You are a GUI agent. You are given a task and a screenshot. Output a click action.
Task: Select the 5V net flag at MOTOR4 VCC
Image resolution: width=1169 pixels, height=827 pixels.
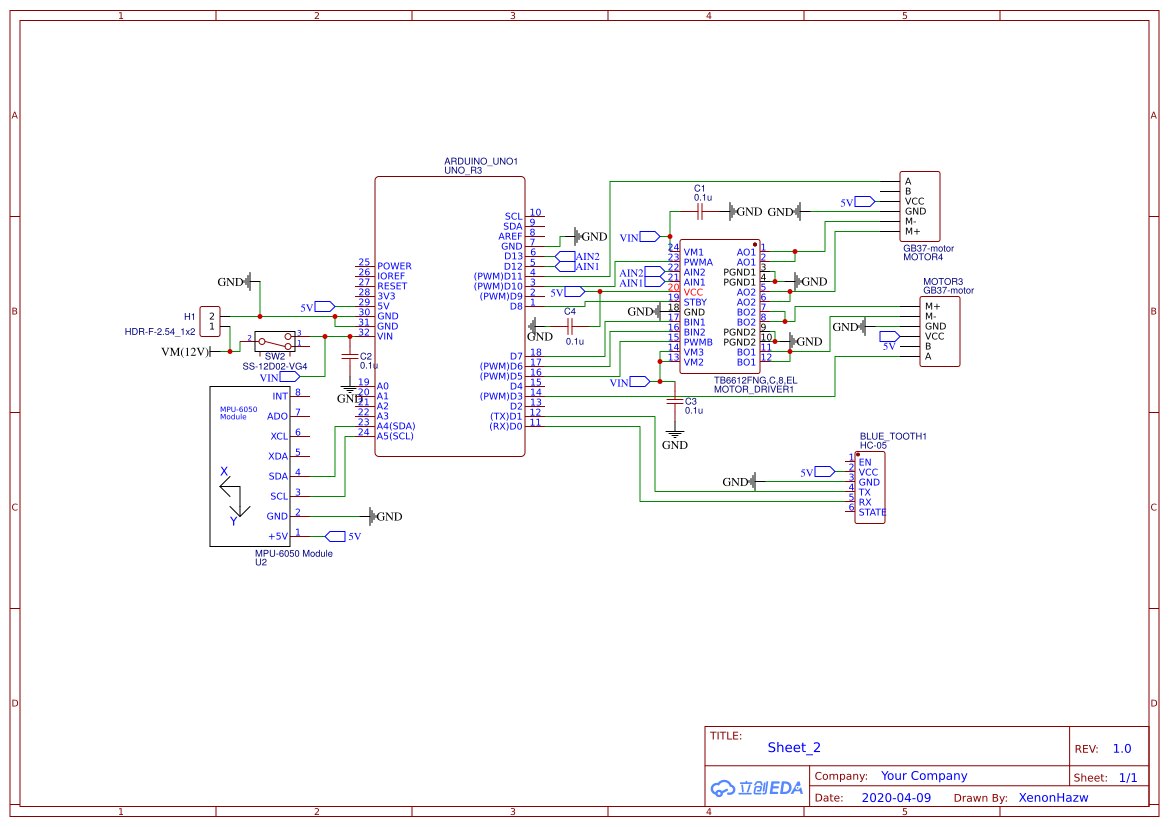pyautogui.click(x=865, y=201)
